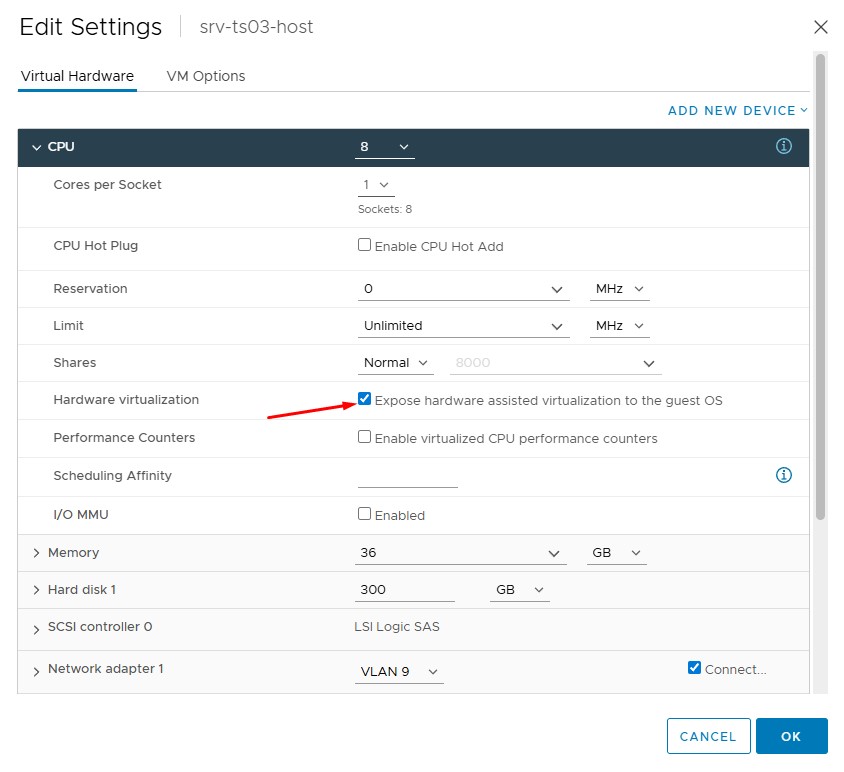The image size is (844, 772).
Task: Expand the Network adapter 1 section
Action: (x=37, y=670)
